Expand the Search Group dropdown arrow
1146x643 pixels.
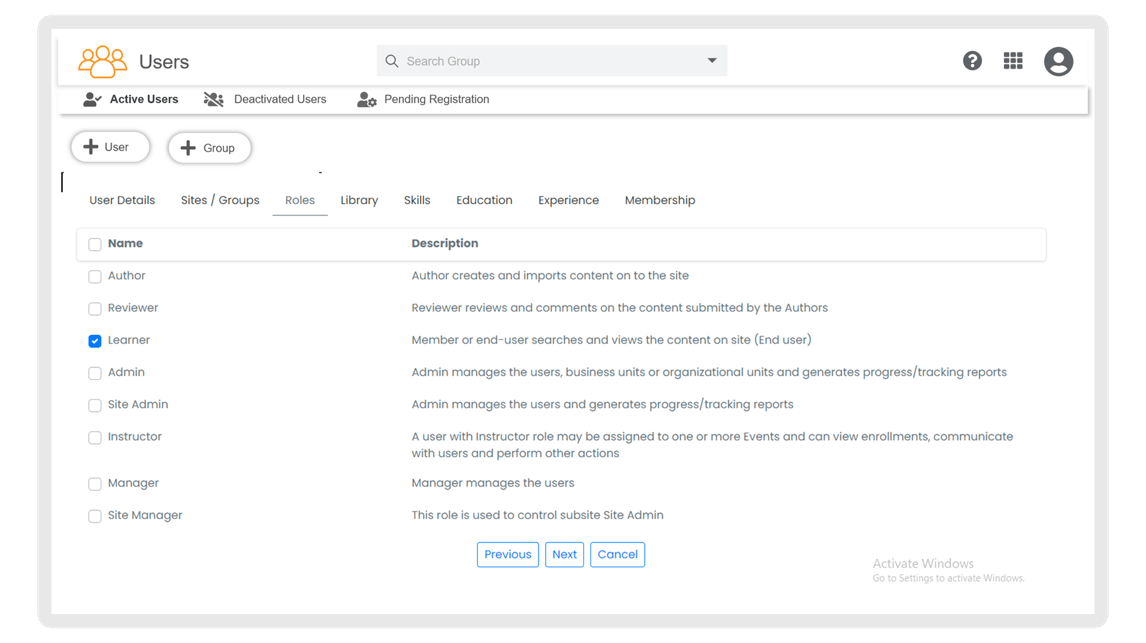712,61
